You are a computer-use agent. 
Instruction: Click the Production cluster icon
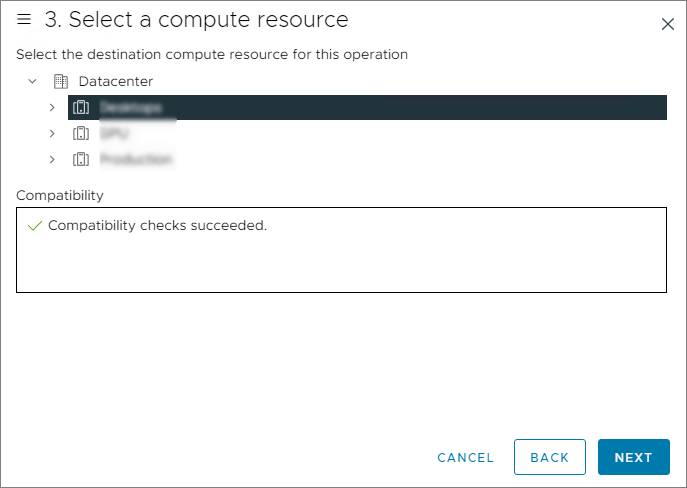click(x=81, y=159)
